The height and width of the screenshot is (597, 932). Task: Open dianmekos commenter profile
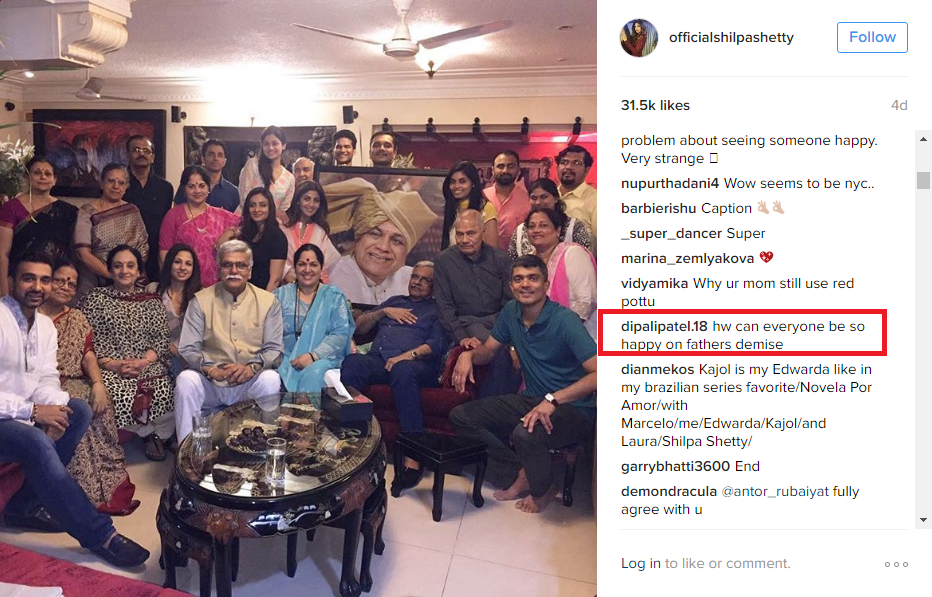[x=657, y=369]
